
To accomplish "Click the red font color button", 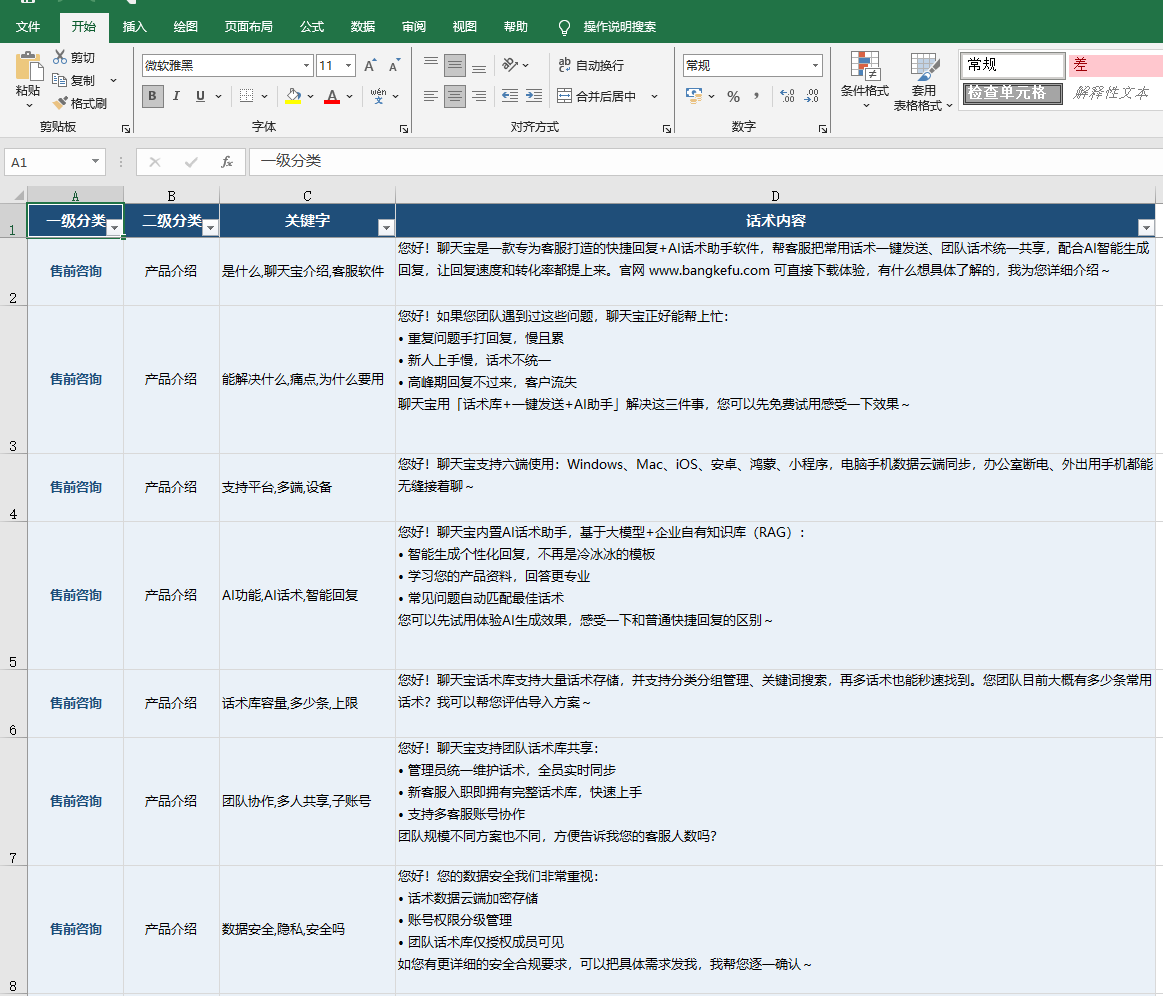I will [x=332, y=96].
